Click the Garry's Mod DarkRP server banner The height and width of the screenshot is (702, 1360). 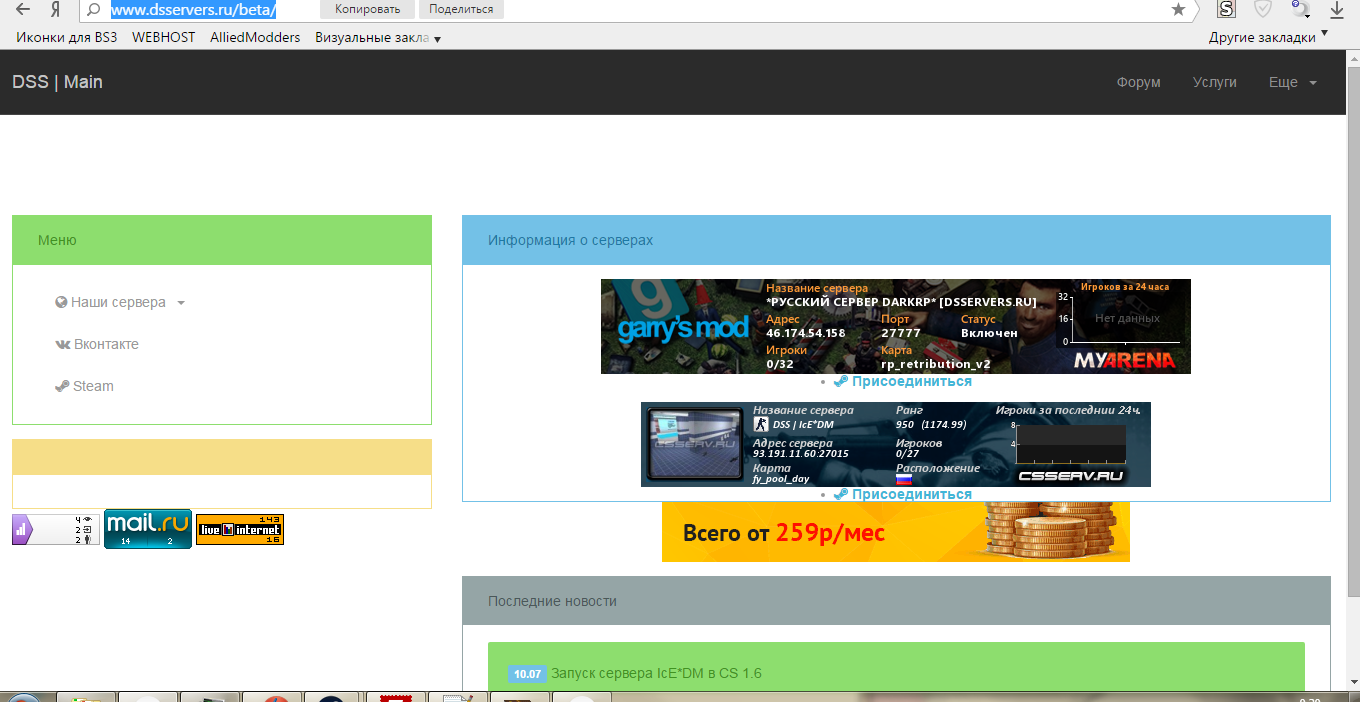pyautogui.click(x=895, y=326)
